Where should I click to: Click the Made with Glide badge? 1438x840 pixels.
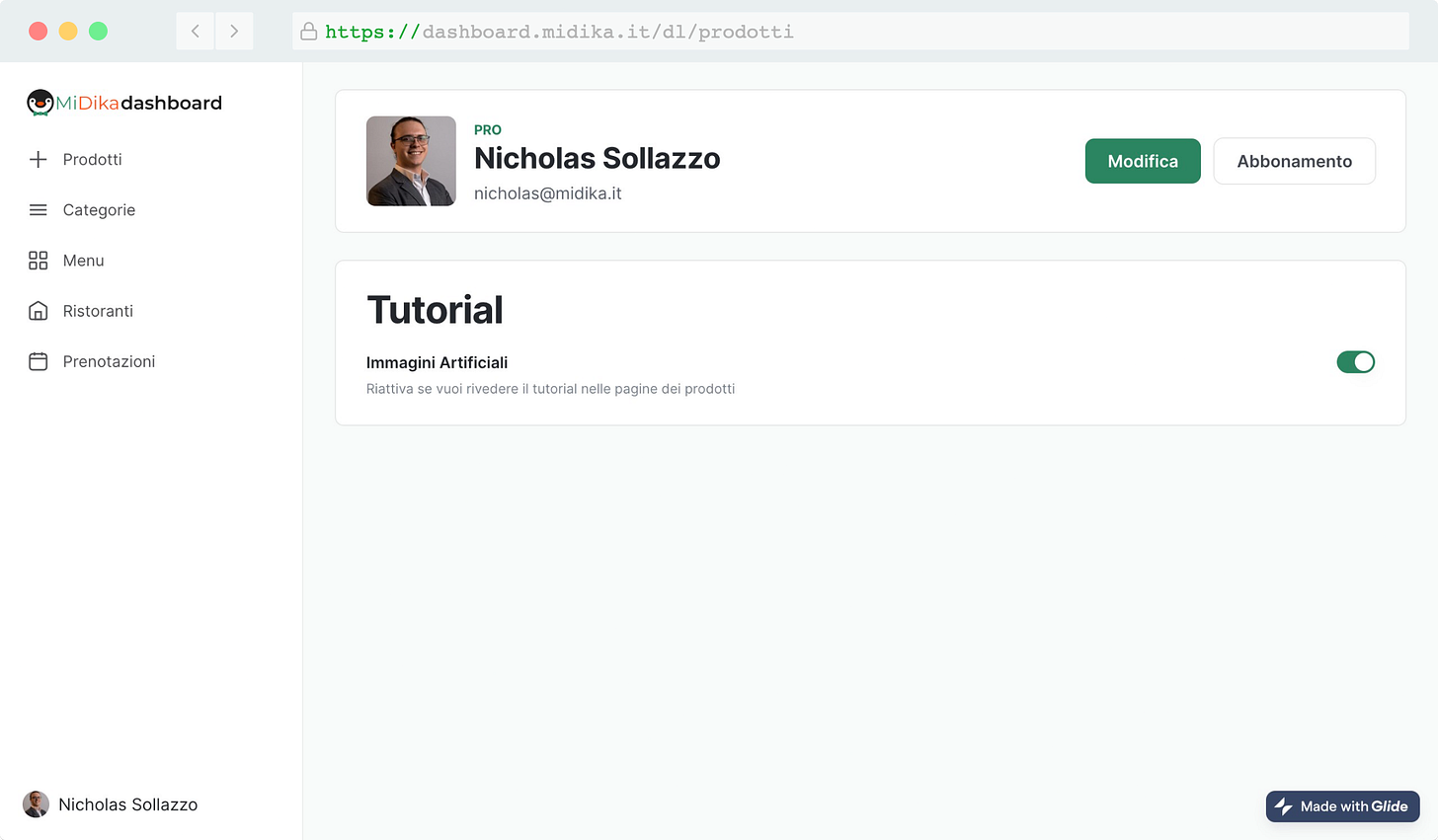click(1343, 806)
